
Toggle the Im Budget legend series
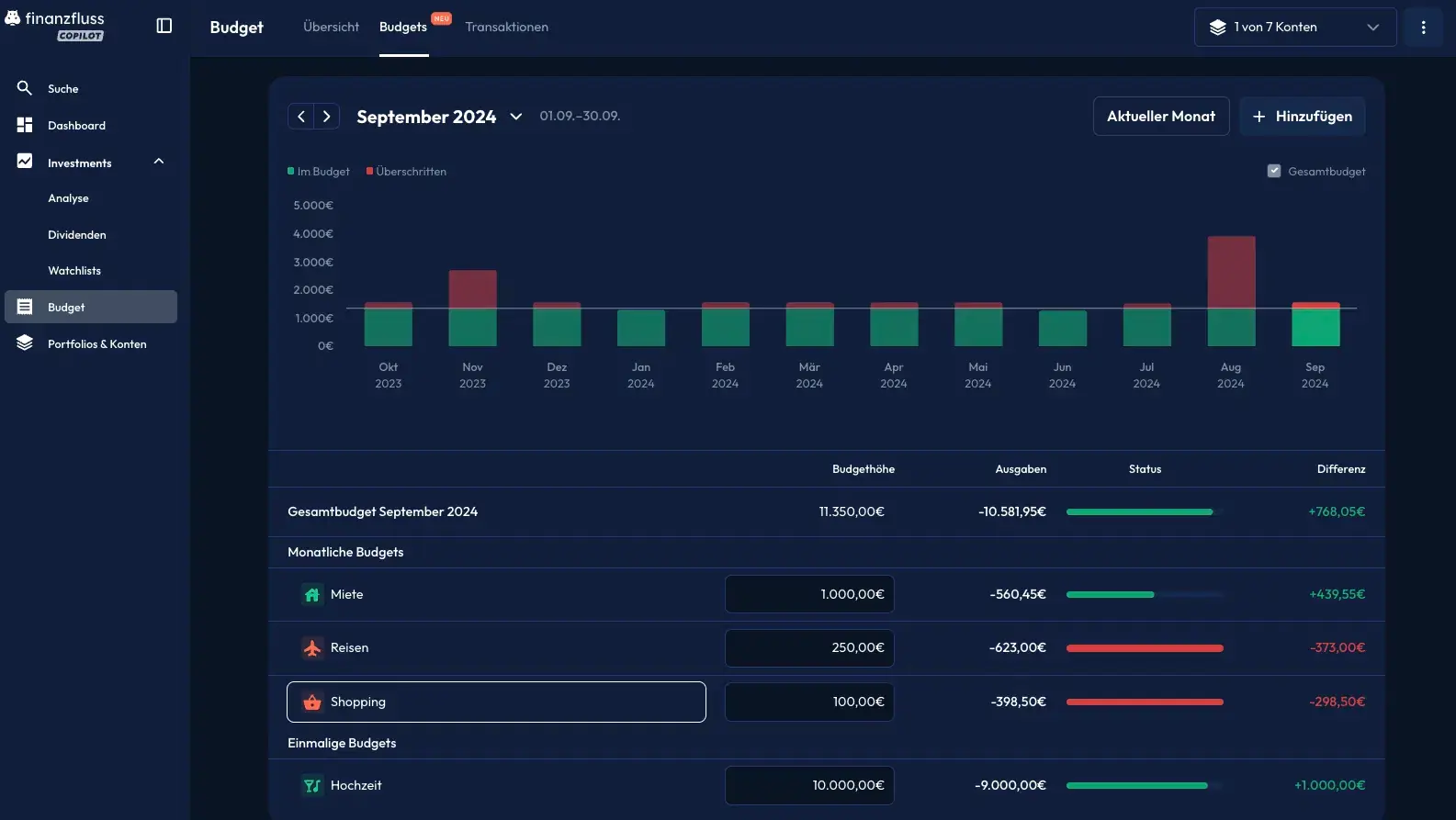[319, 172]
